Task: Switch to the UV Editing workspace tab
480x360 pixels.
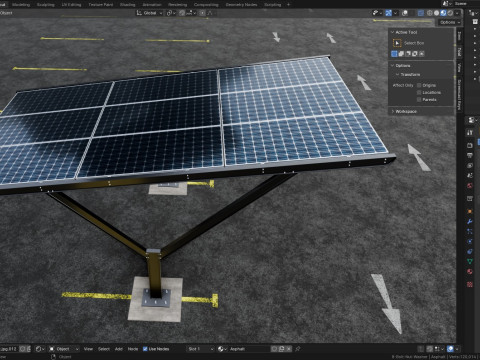Action: click(x=71, y=5)
